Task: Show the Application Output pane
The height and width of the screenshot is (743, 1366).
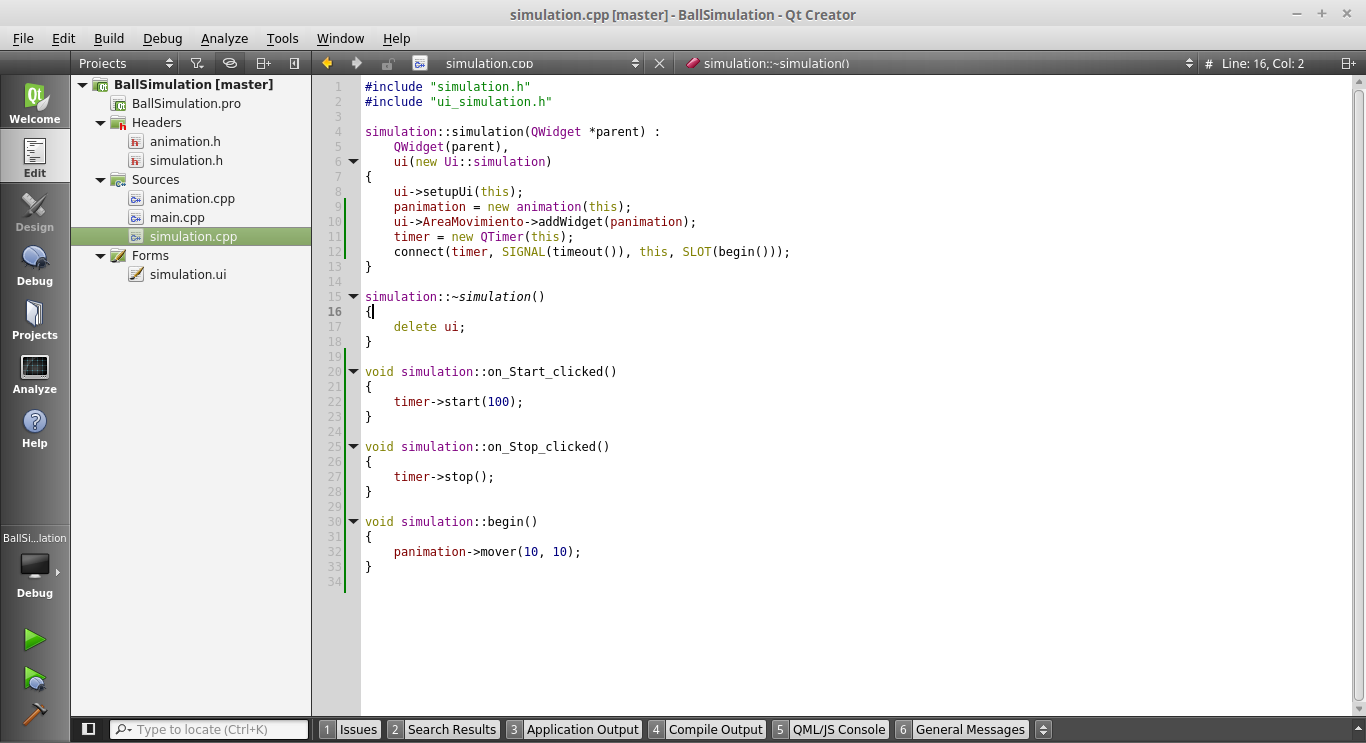Action: (574, 729)
